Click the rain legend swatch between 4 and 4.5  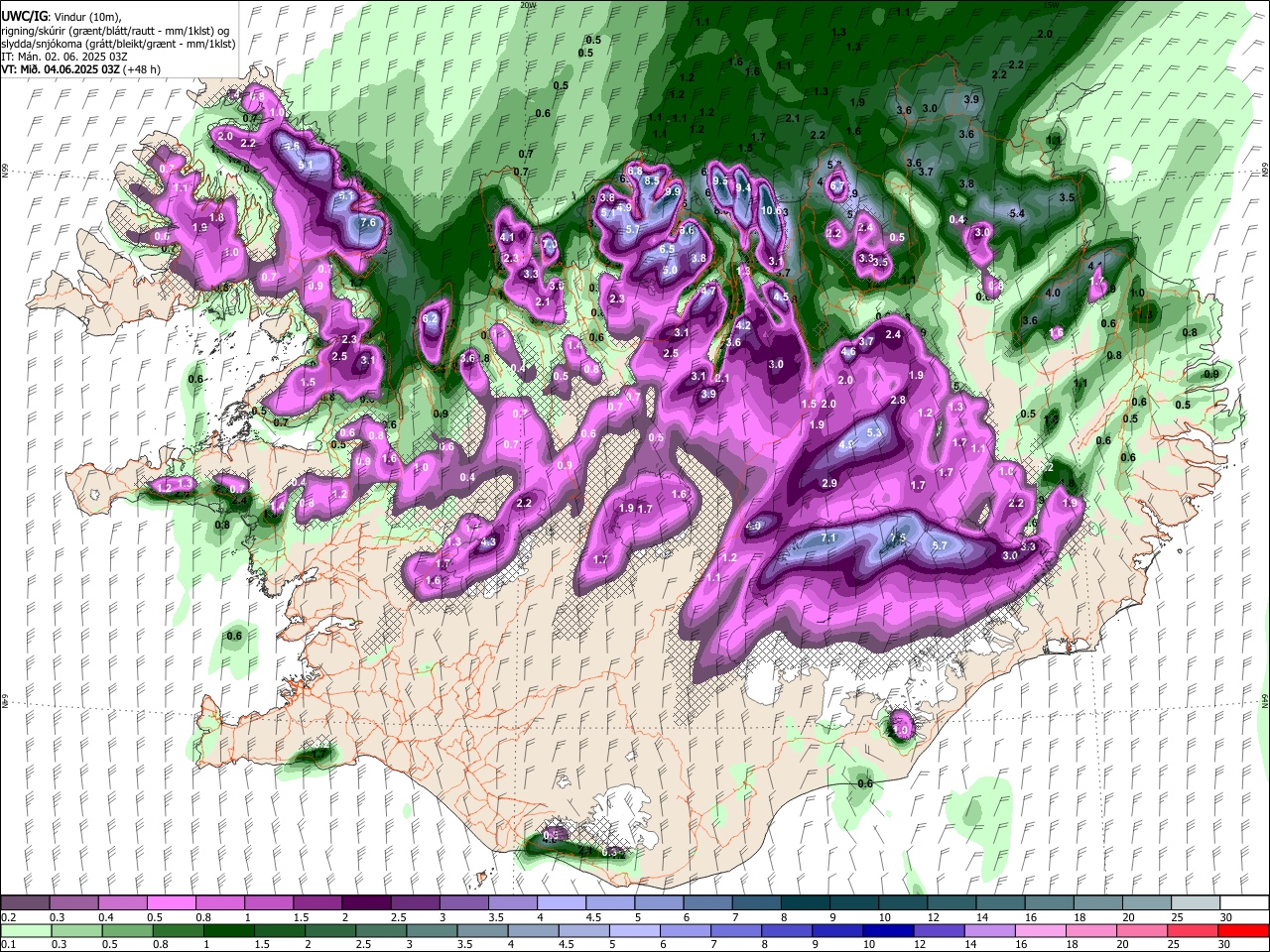tap(533, 930)
